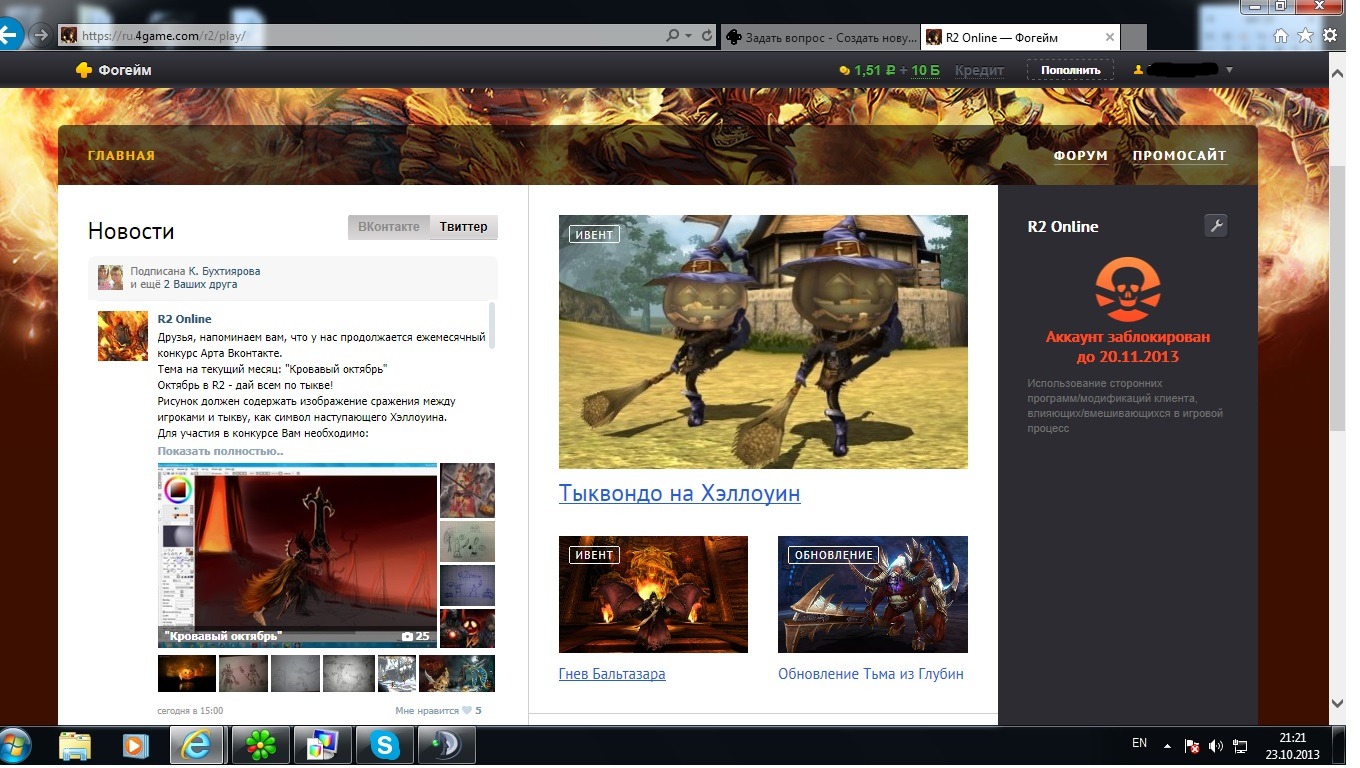Viewport: 1360px width, 768px height.
Task: Like the post via heart icon
Action: (x=467, y=711)
